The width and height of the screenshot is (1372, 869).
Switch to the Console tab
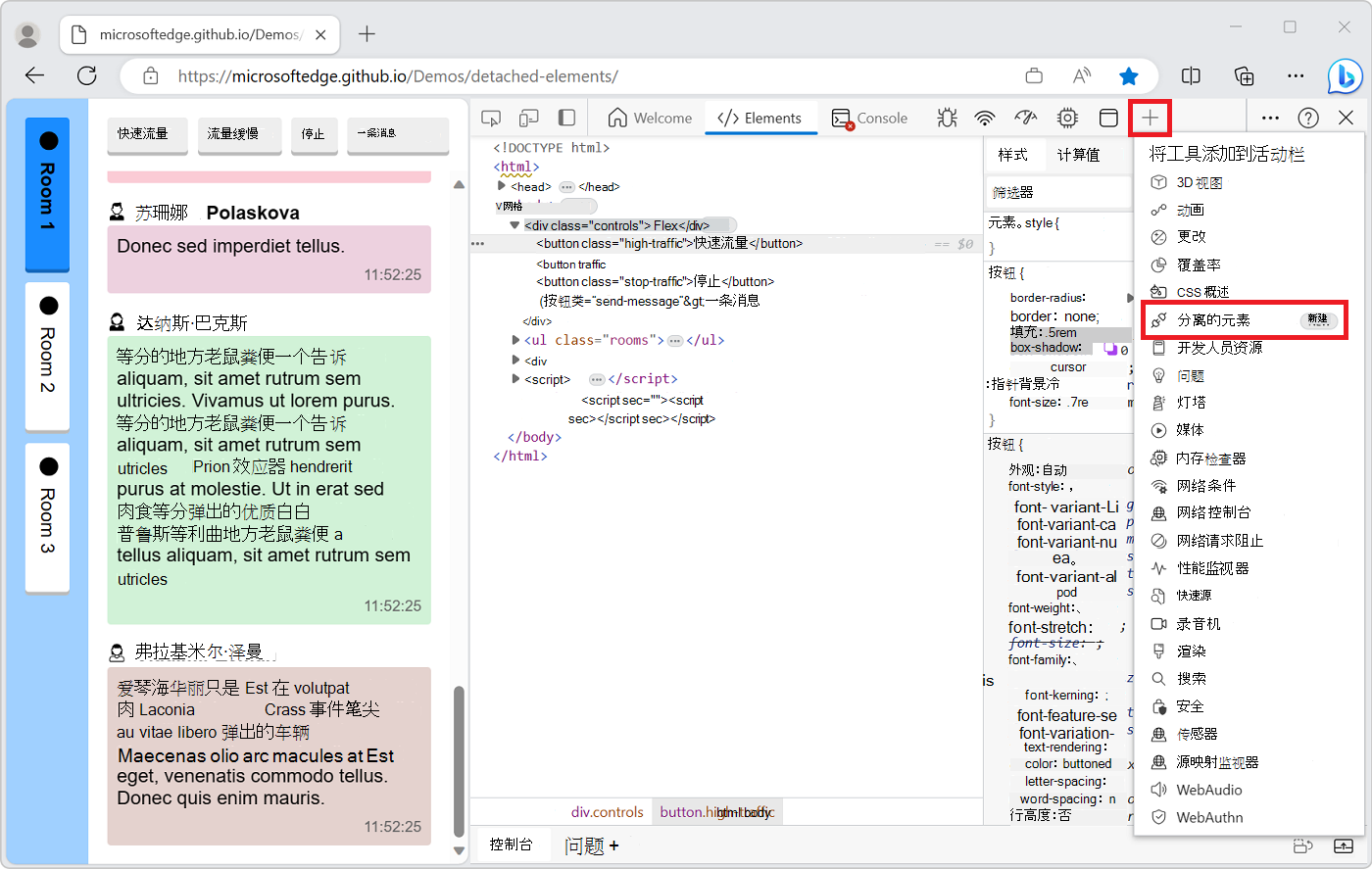[x=869, y=119]
